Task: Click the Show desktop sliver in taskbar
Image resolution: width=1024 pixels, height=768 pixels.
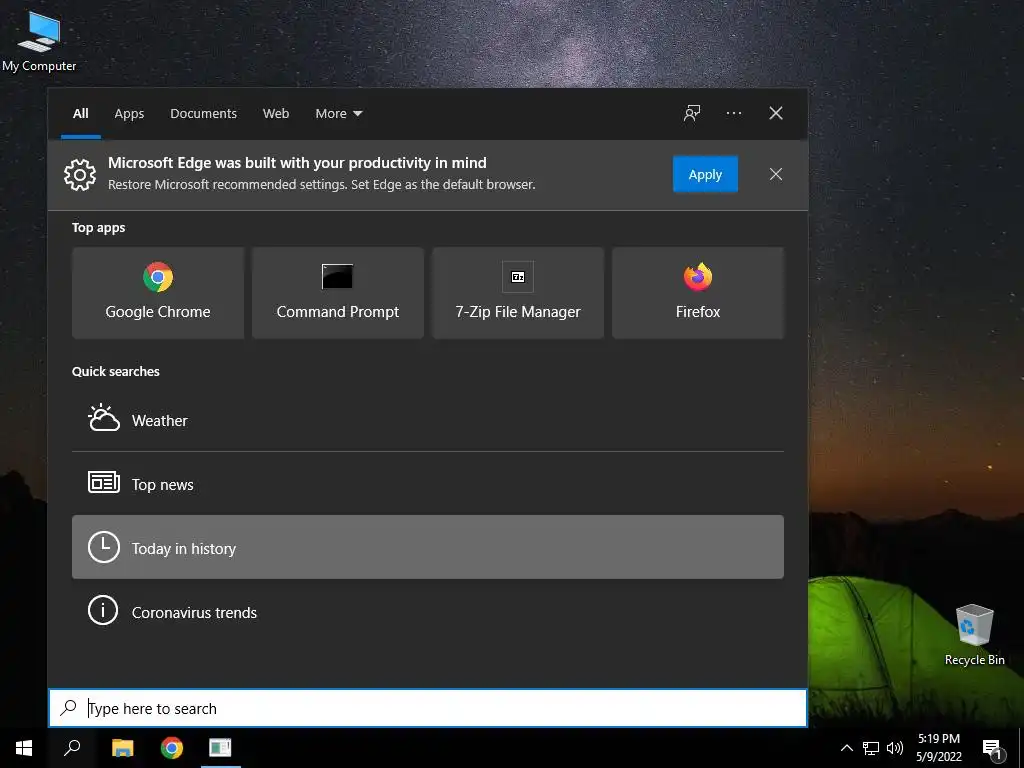Action: click(x=1020, y=748)
